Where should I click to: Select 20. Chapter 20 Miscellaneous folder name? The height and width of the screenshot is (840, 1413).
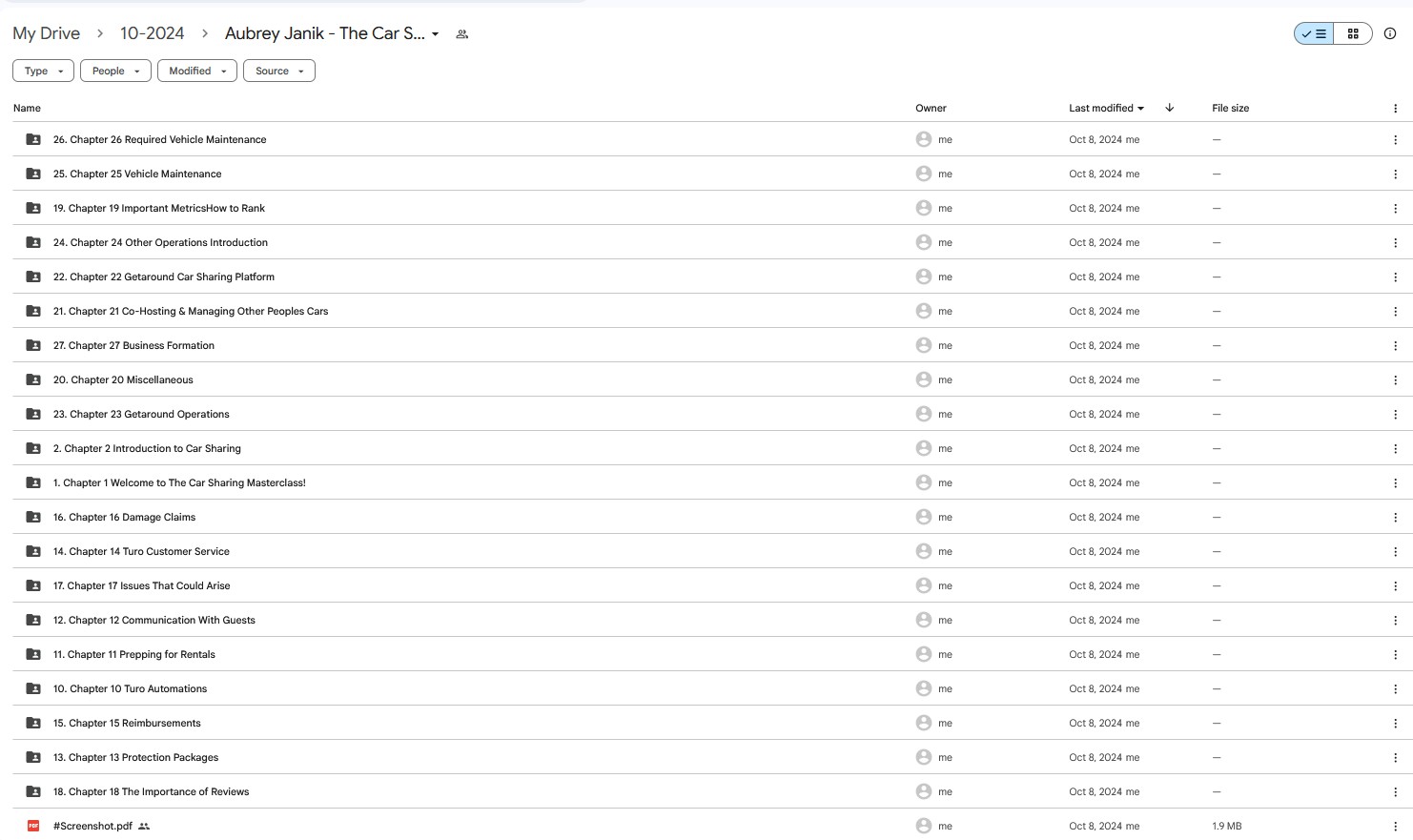pos(123,379)
